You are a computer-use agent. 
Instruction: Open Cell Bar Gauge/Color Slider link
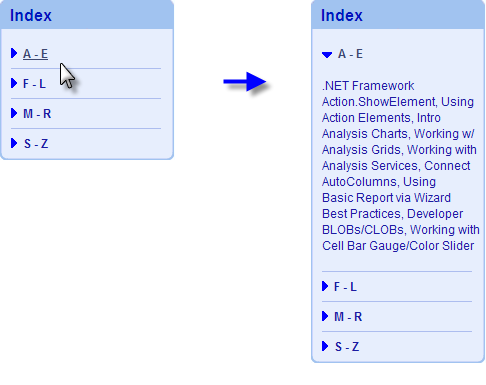(x=398, y=246)
